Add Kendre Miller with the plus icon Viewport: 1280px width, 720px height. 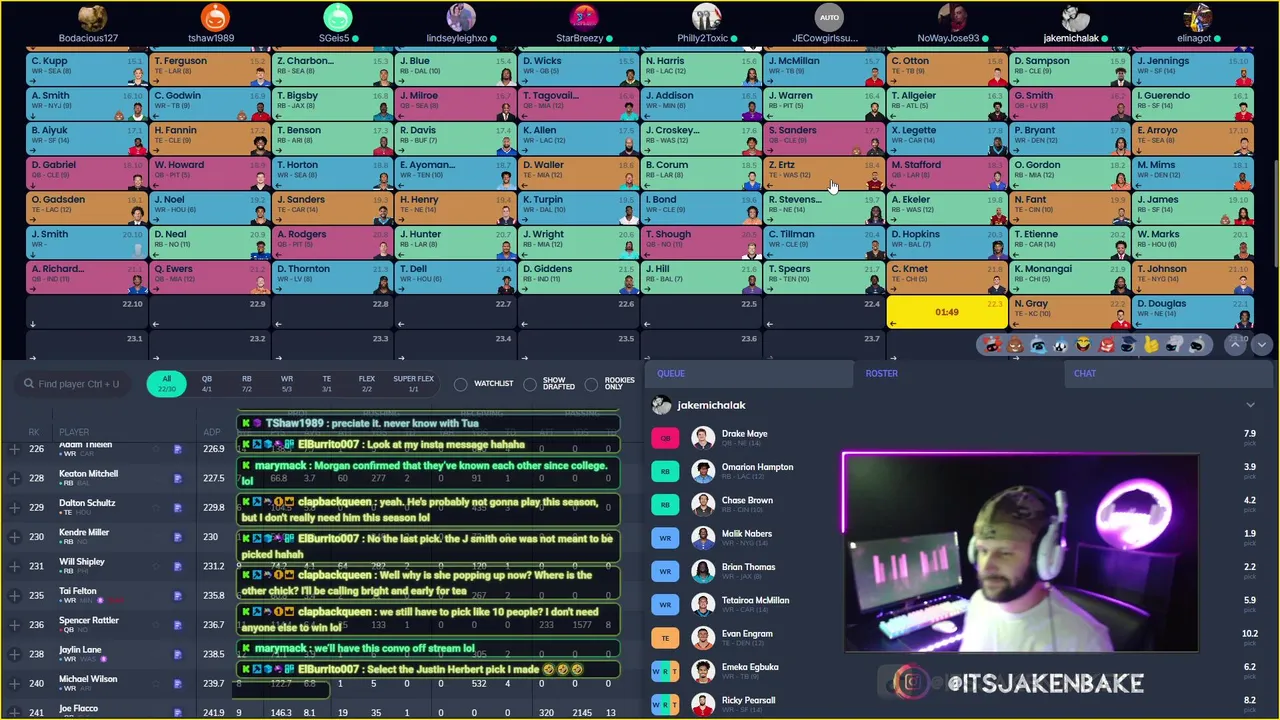point(14,537)
